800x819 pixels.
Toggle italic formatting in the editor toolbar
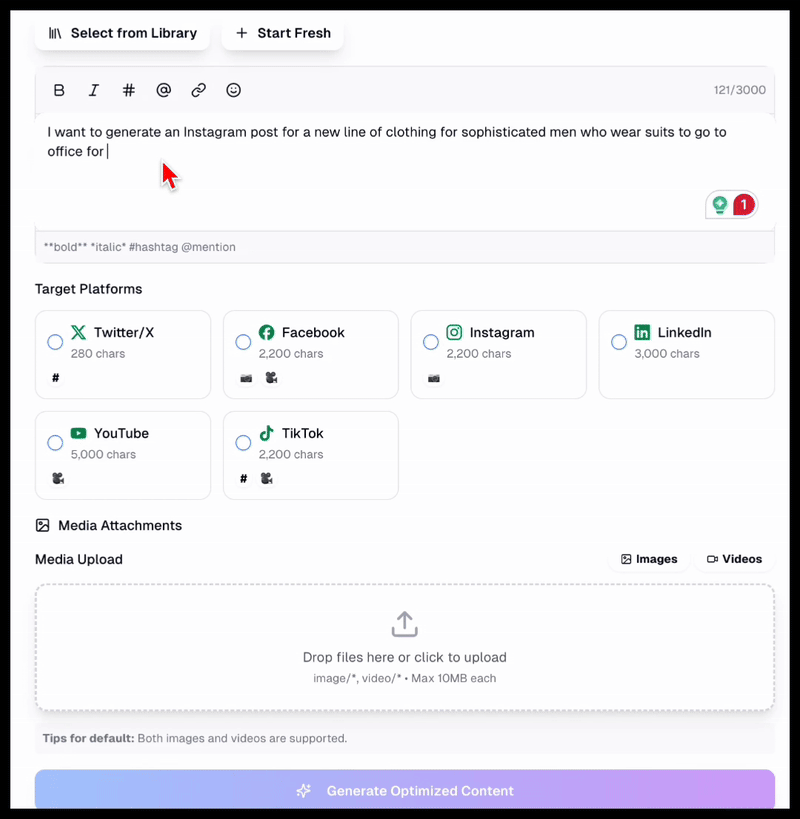tap(93, 90)
